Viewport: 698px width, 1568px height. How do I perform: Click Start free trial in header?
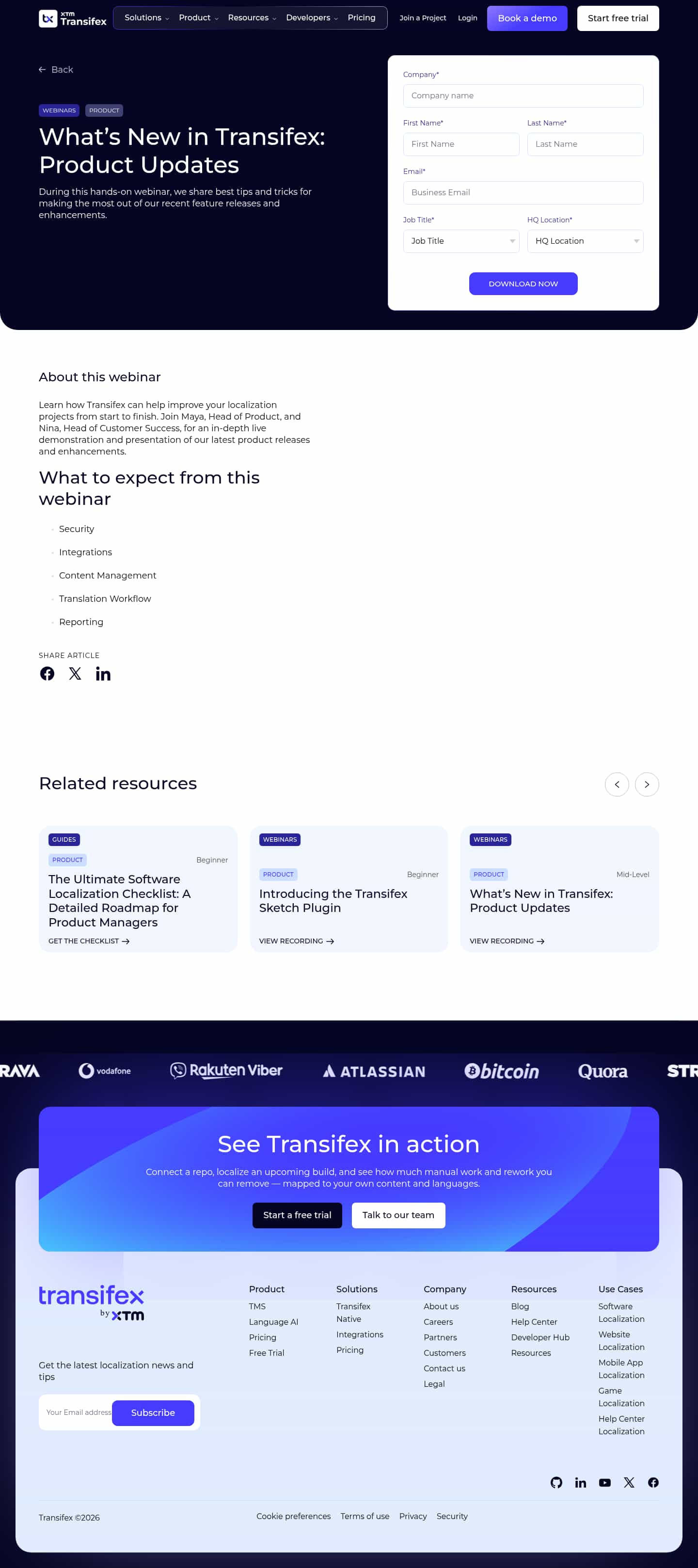618,18
